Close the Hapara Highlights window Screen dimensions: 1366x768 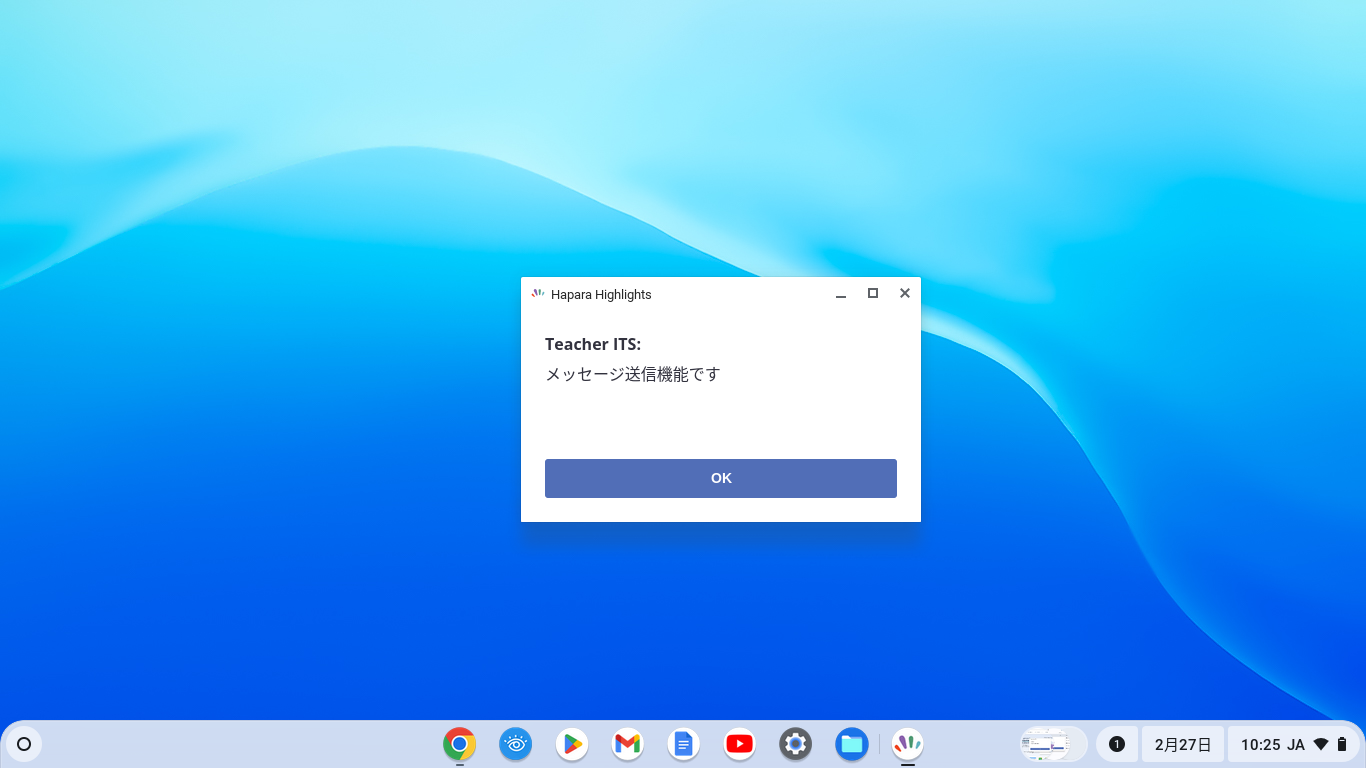[905, 293]
